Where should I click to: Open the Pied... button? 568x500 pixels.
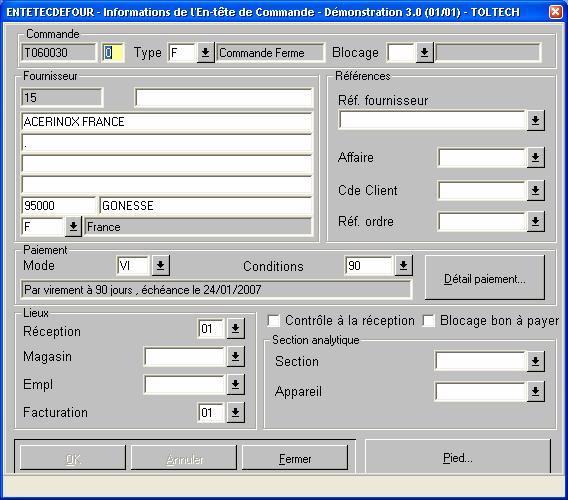tap(458, 458)
